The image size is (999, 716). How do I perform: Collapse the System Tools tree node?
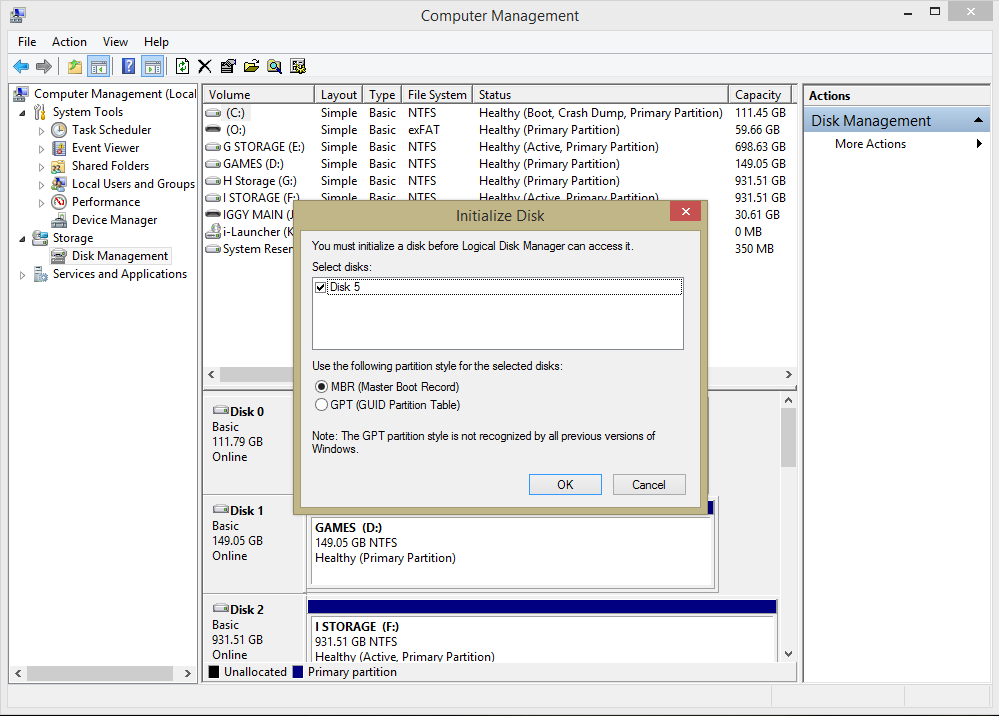pyautogui.click(x=23, y=112)
